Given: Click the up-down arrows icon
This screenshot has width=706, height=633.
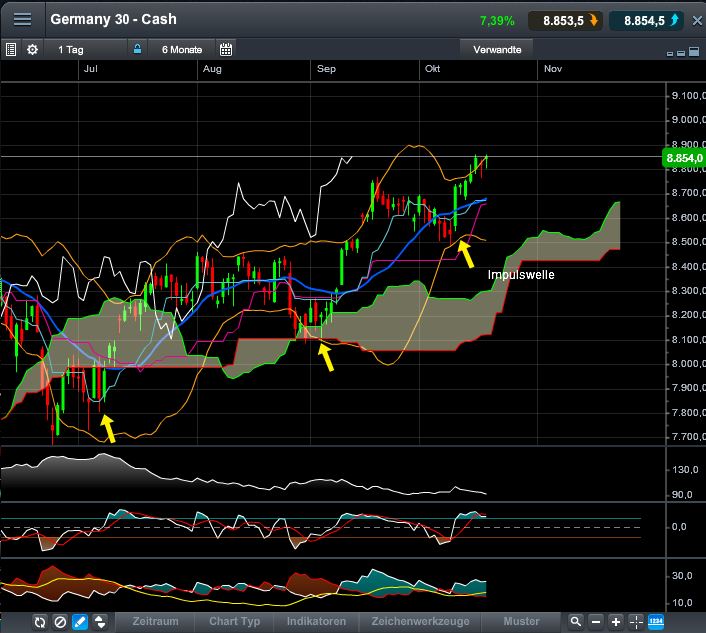Looking at the screenshot, I should pyautogui.click(x=100, y=622).
